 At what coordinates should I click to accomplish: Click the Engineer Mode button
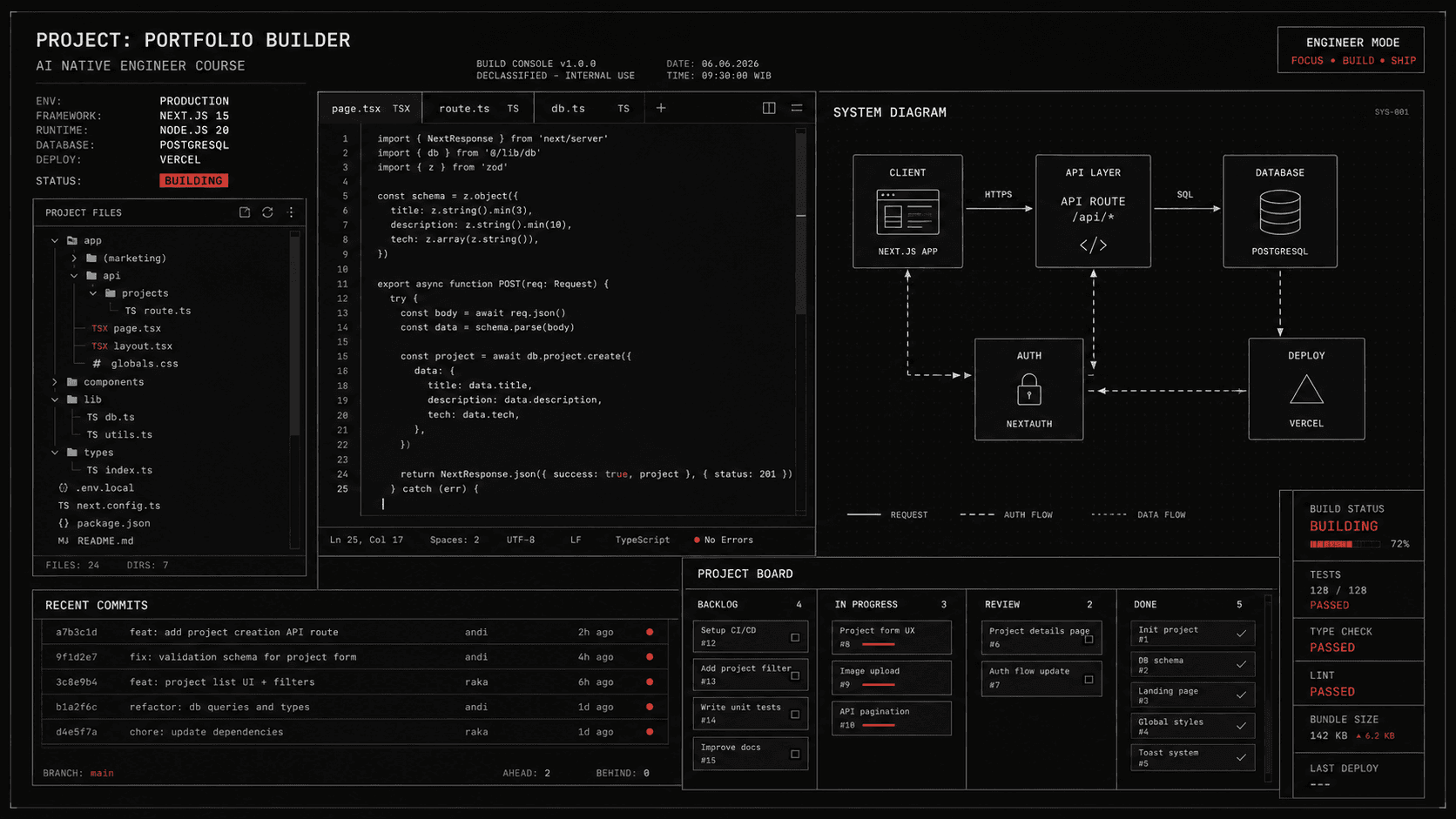coord(1352,50)
